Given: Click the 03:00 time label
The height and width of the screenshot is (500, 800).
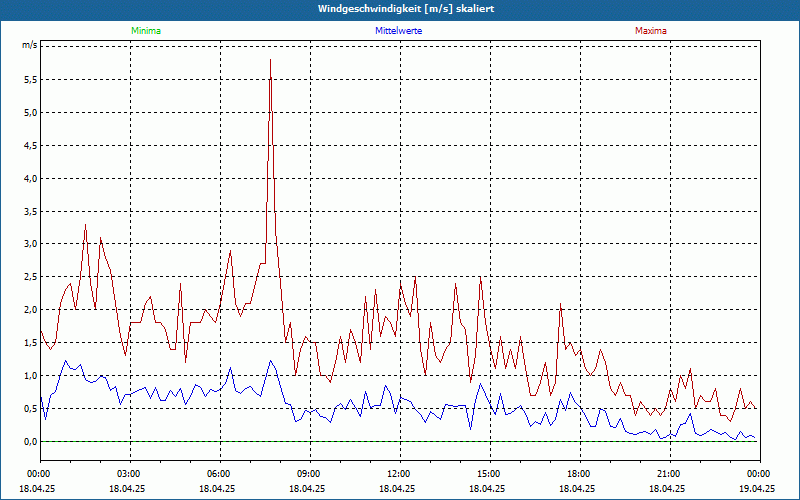Looking at the screenshot, I should coord(131,474).
